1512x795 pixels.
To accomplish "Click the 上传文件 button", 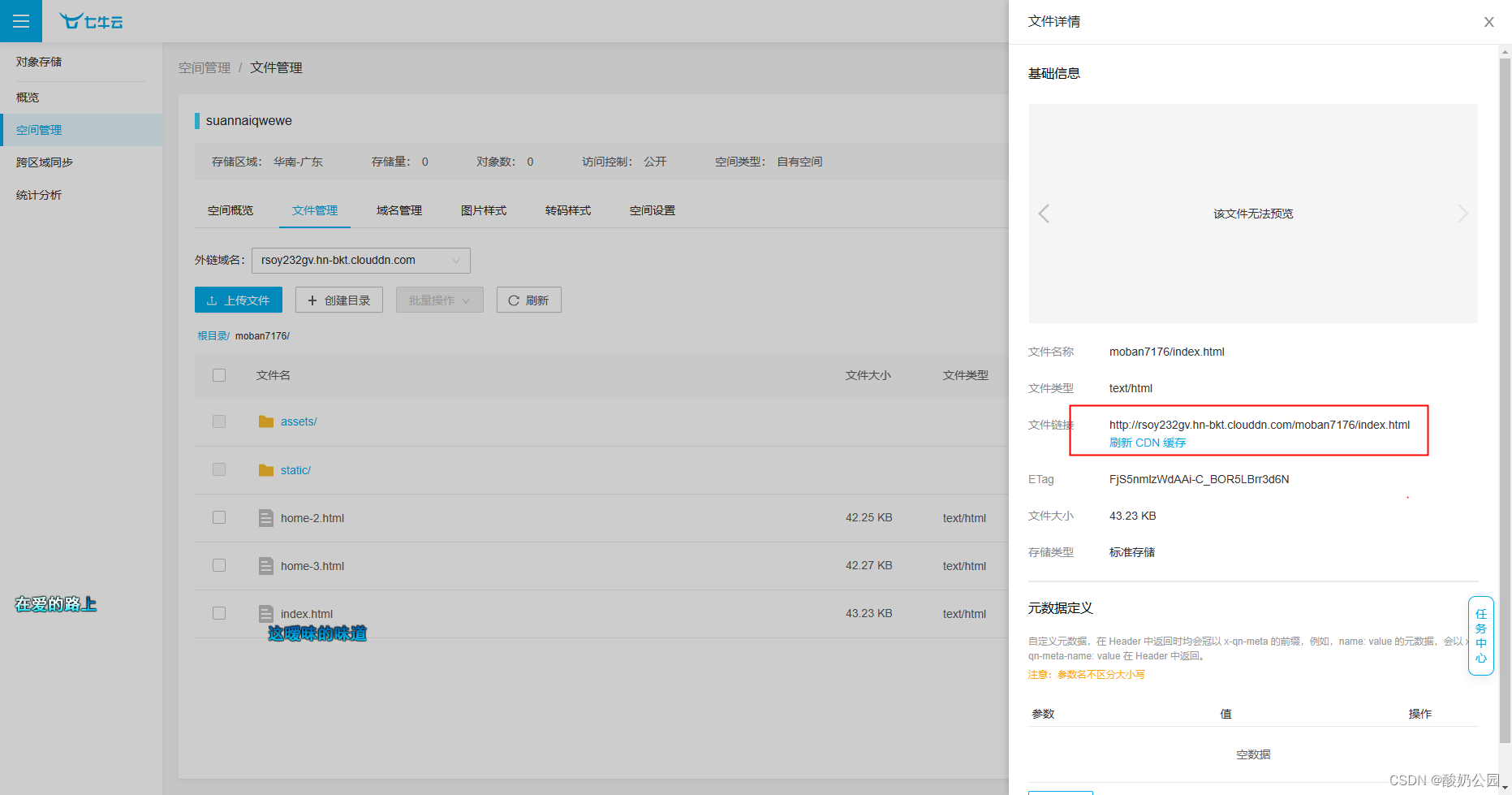I will pos(239,300).
